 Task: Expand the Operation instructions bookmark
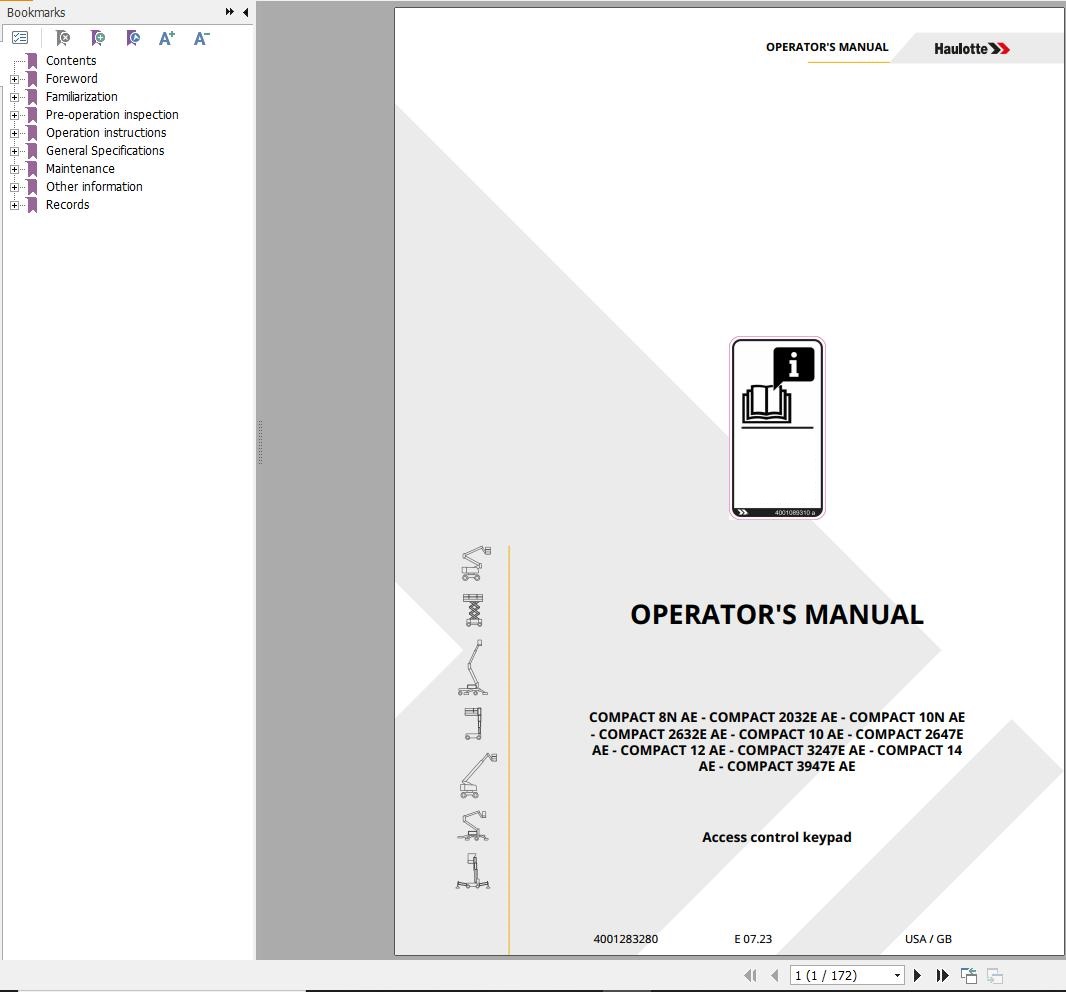click(x=14, y=133)
